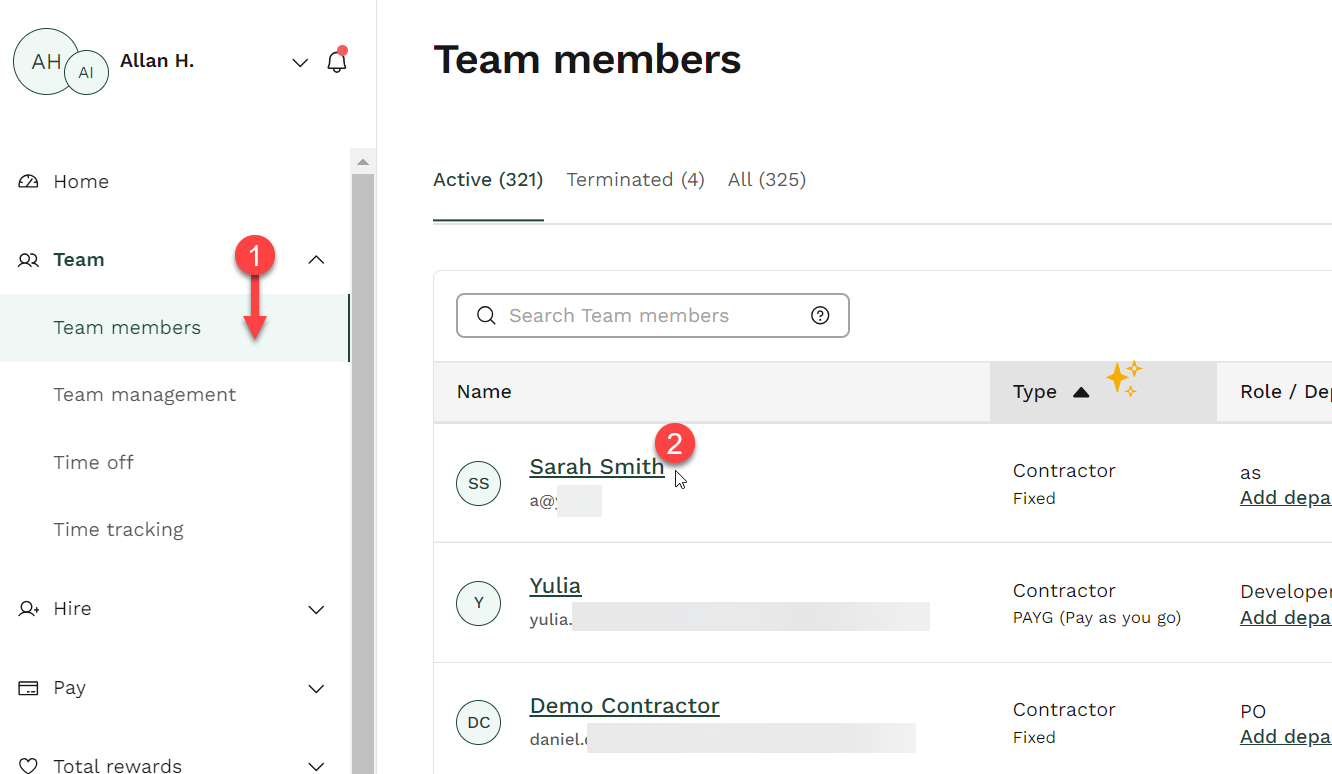
Task: Switch to the Terminated tab
Action: pos(635,179)
